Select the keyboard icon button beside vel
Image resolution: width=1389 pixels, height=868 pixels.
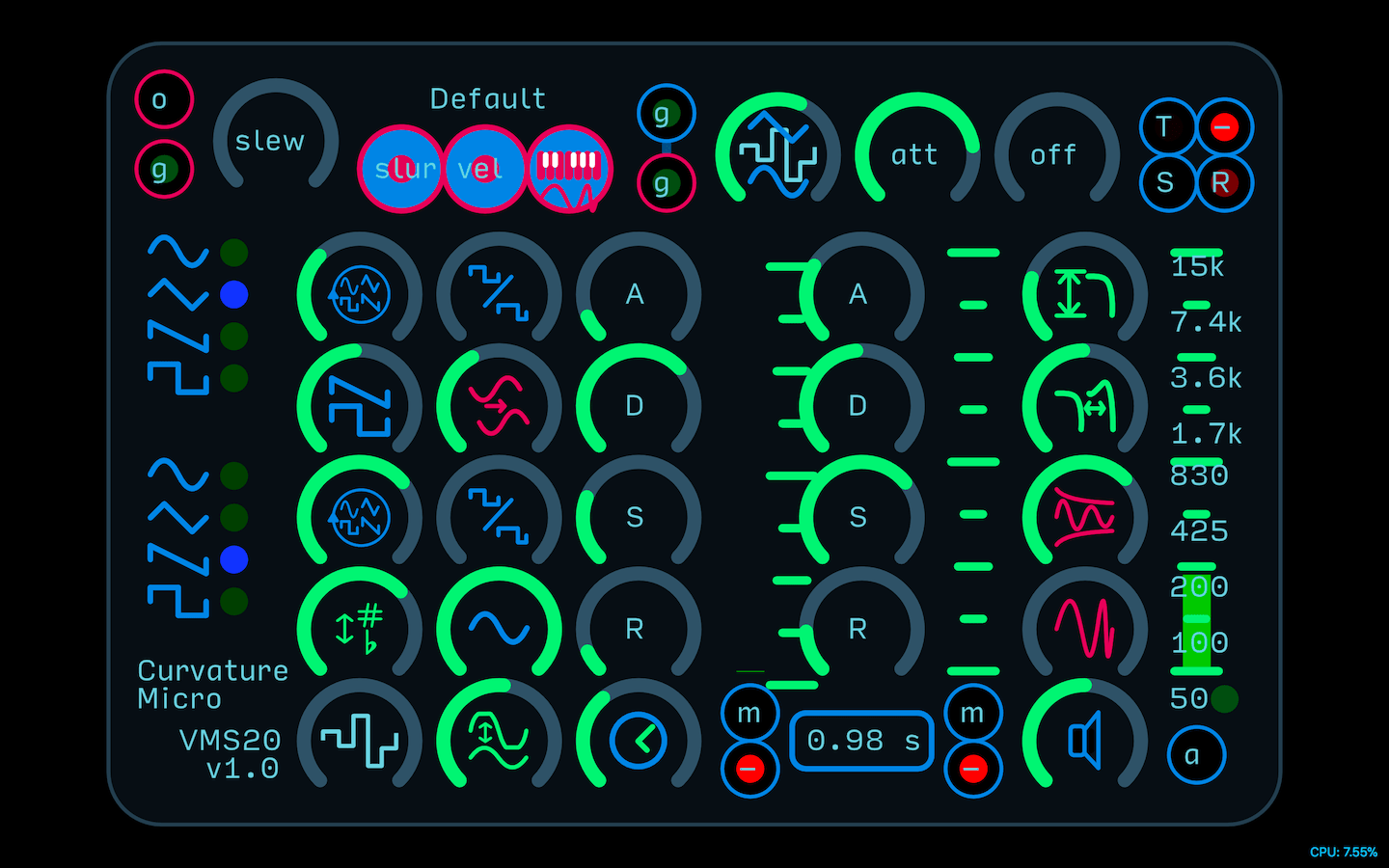pyautogui.click(x=569, y=169)
